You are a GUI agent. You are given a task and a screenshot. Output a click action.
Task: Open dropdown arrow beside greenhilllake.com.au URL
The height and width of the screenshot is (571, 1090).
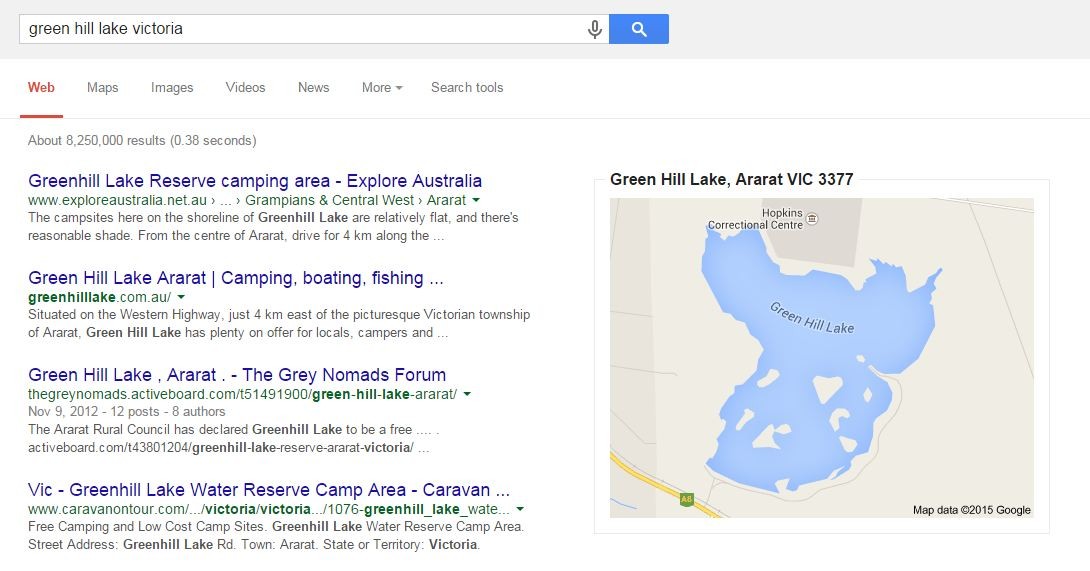coord(181,297)
